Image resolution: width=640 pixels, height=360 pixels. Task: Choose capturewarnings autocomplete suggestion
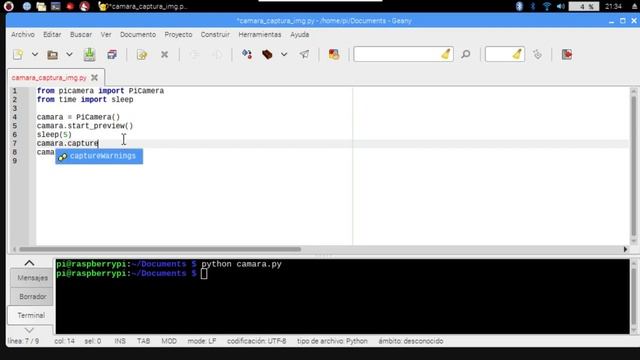tap(99, 156)
